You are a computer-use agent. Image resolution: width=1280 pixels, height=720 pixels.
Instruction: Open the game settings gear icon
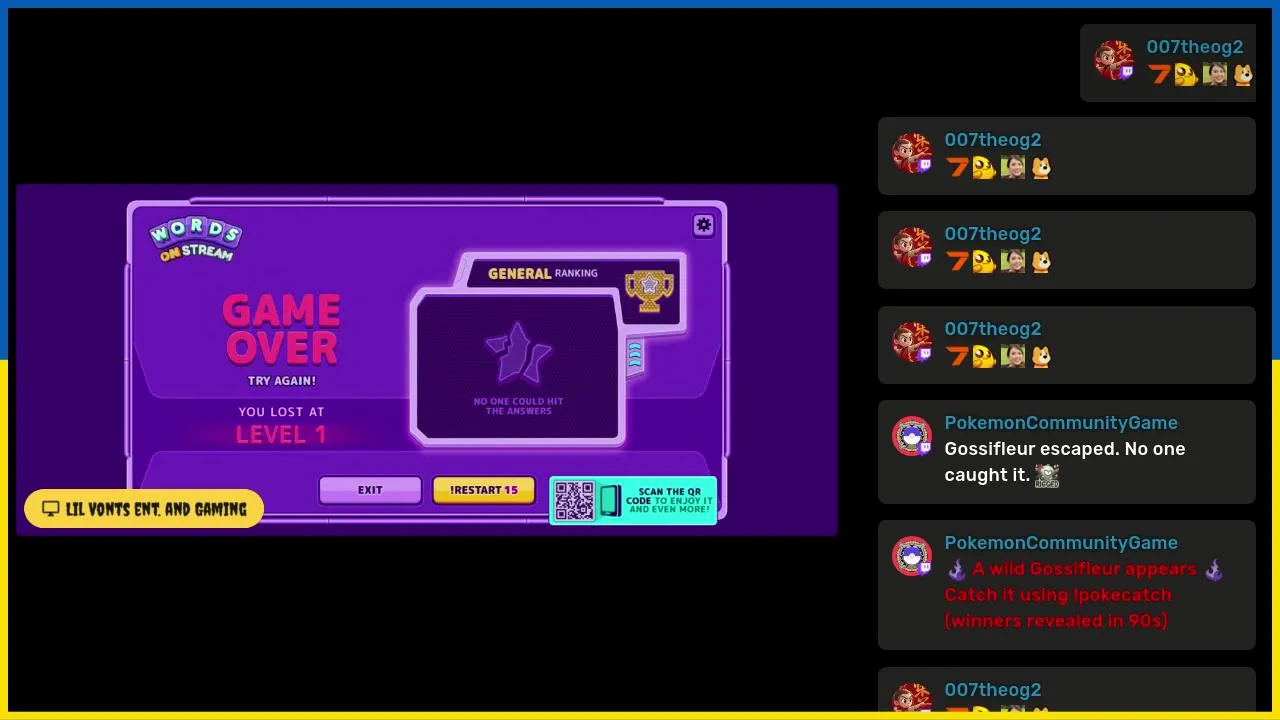pyautogui.click(x=704, y=225)
